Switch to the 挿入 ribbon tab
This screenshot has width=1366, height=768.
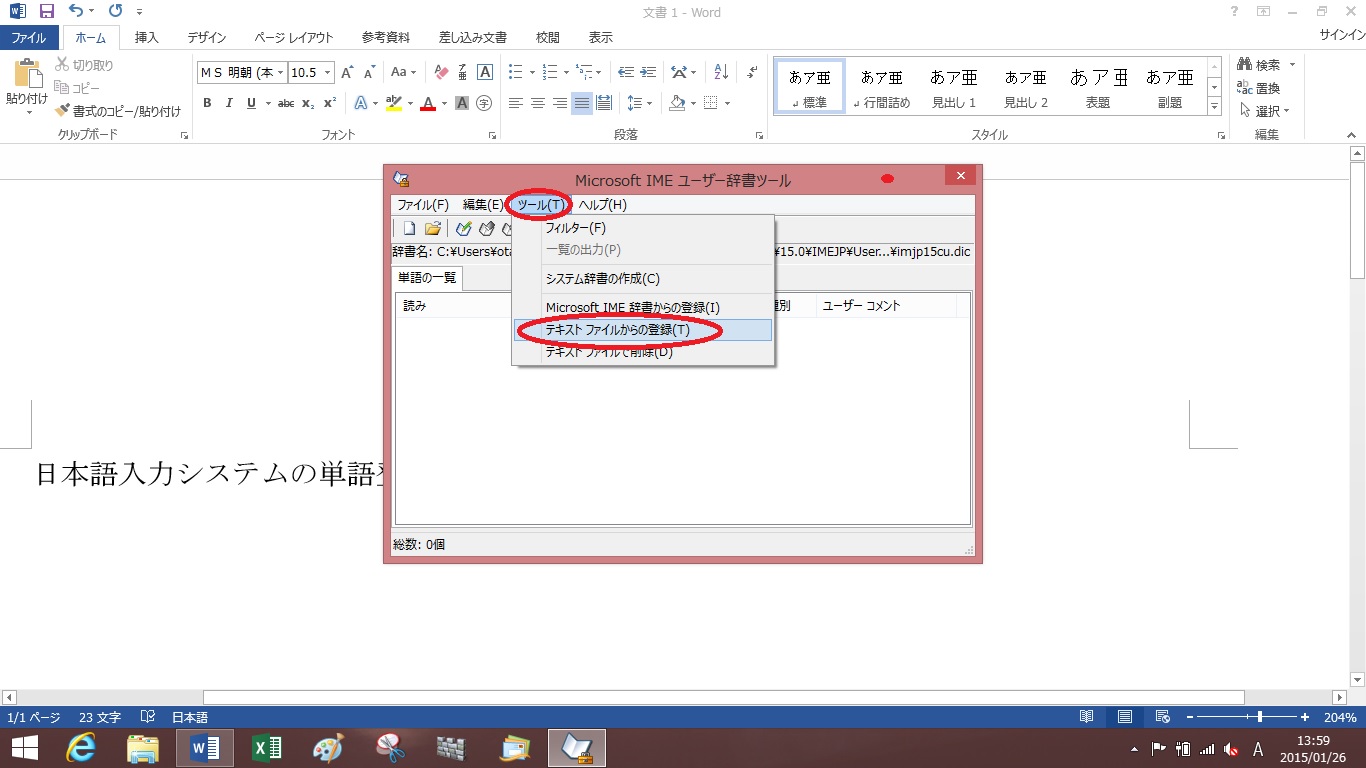[x=147, y=38]
